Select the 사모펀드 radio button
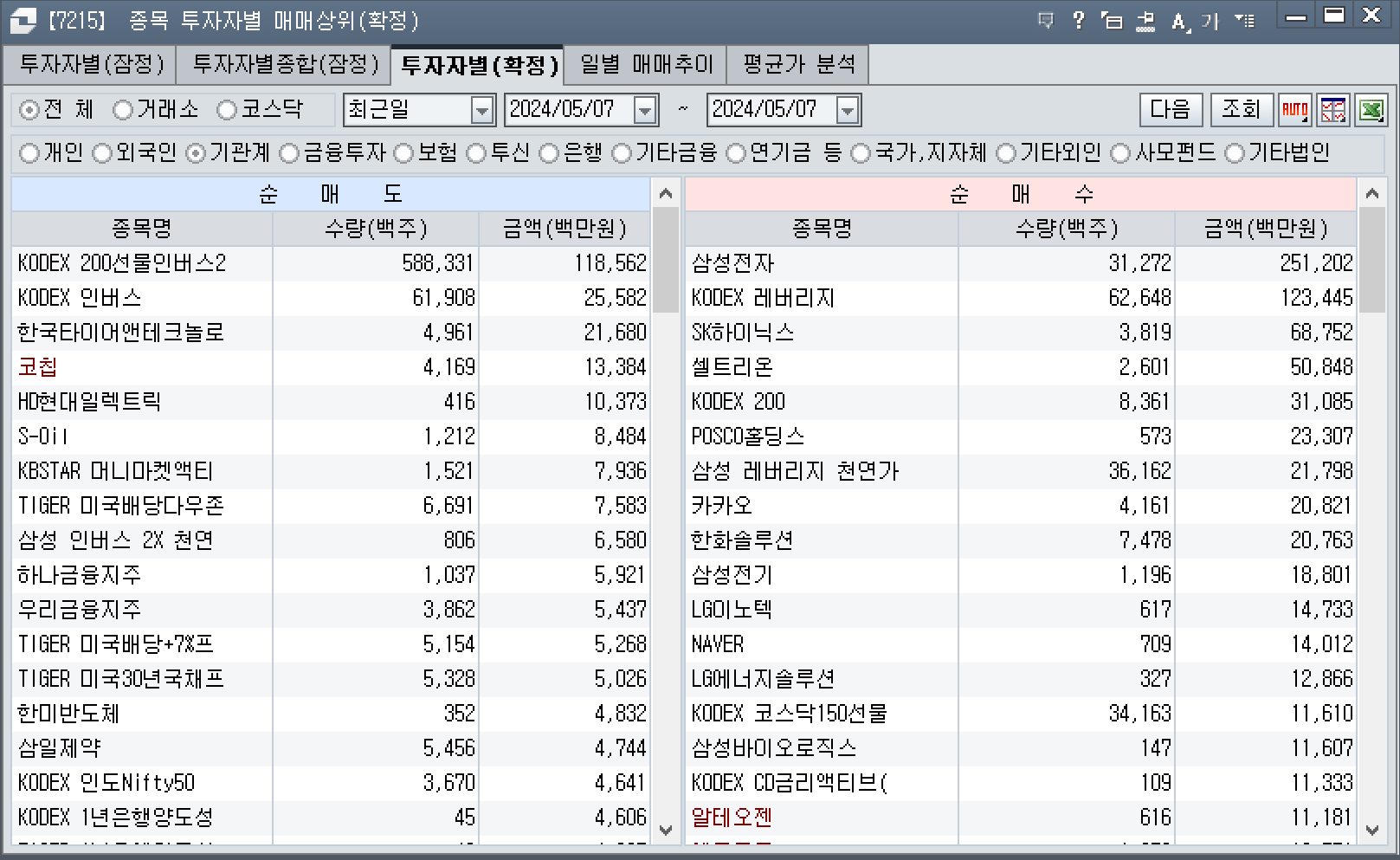Screen dimensions: 1400x860 1120,153
